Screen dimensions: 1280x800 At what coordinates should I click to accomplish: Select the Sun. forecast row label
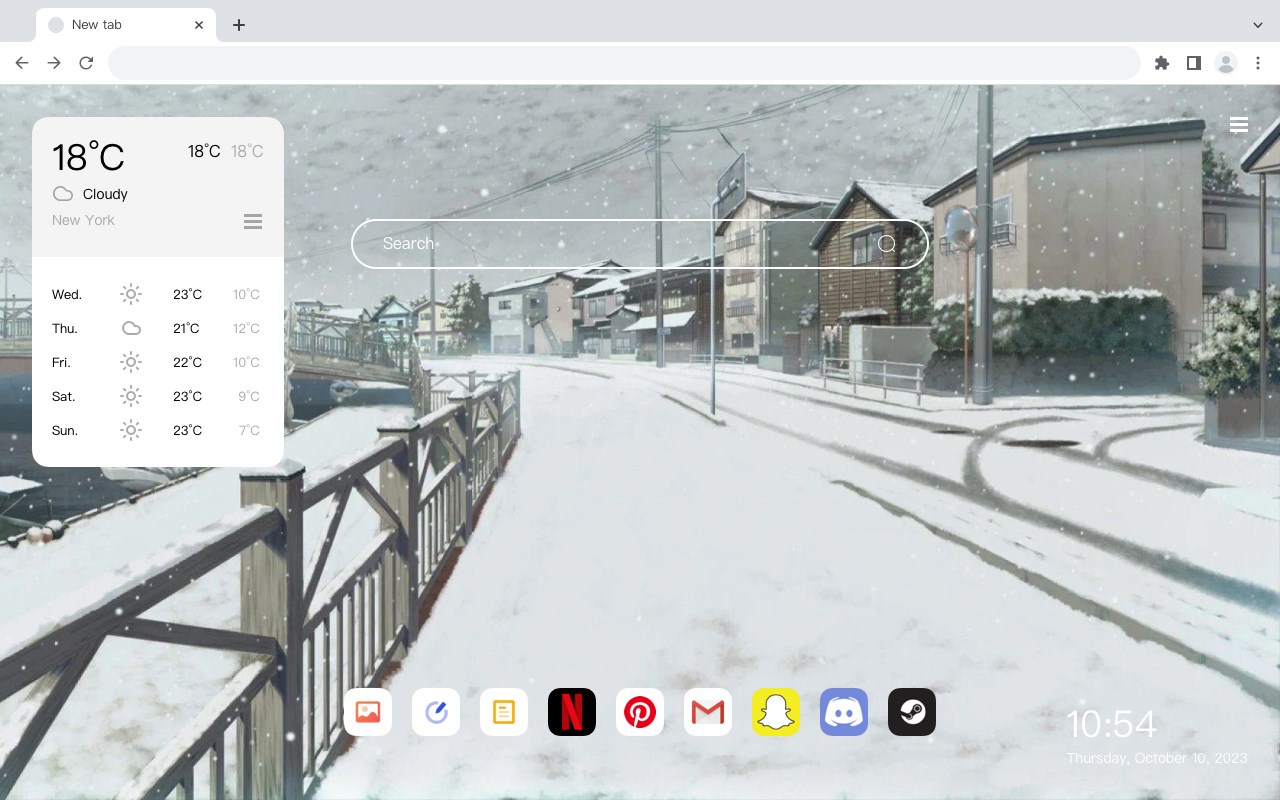pos(65,430)
